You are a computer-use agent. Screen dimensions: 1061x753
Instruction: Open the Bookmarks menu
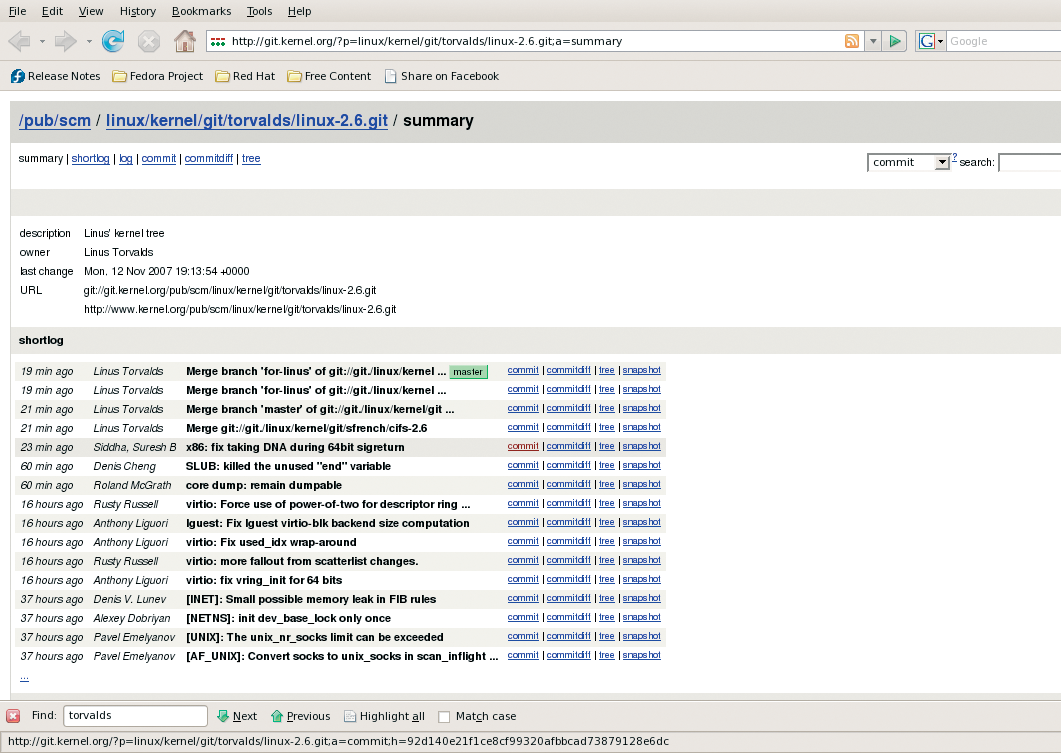click(201, 11)
